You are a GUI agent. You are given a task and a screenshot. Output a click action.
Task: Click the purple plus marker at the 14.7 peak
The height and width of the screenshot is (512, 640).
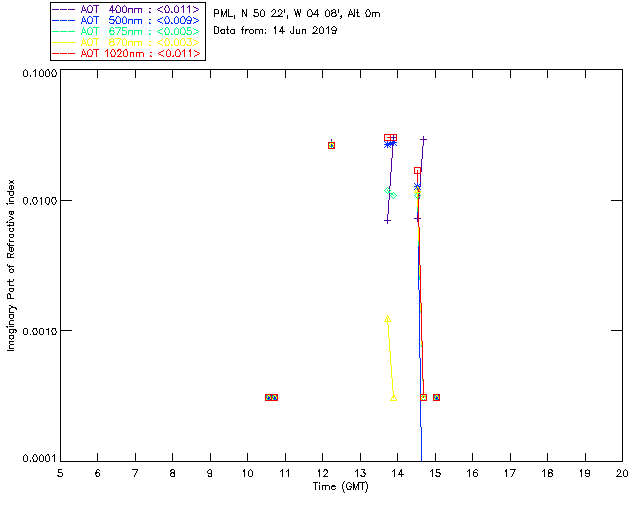point(423,140)
